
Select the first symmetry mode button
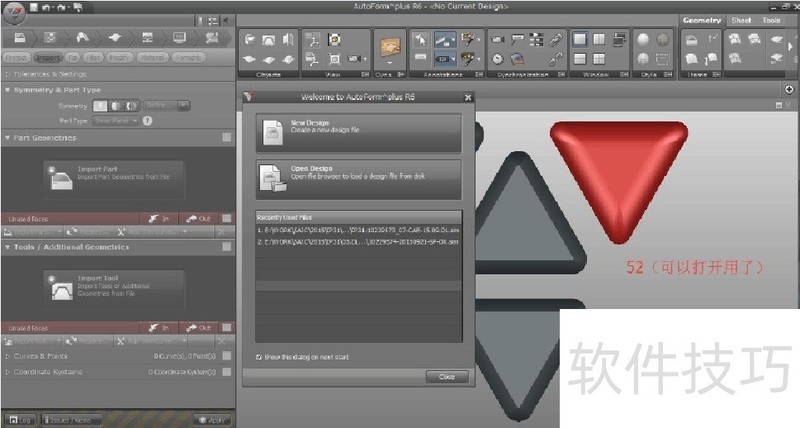(x=100, y=106)
